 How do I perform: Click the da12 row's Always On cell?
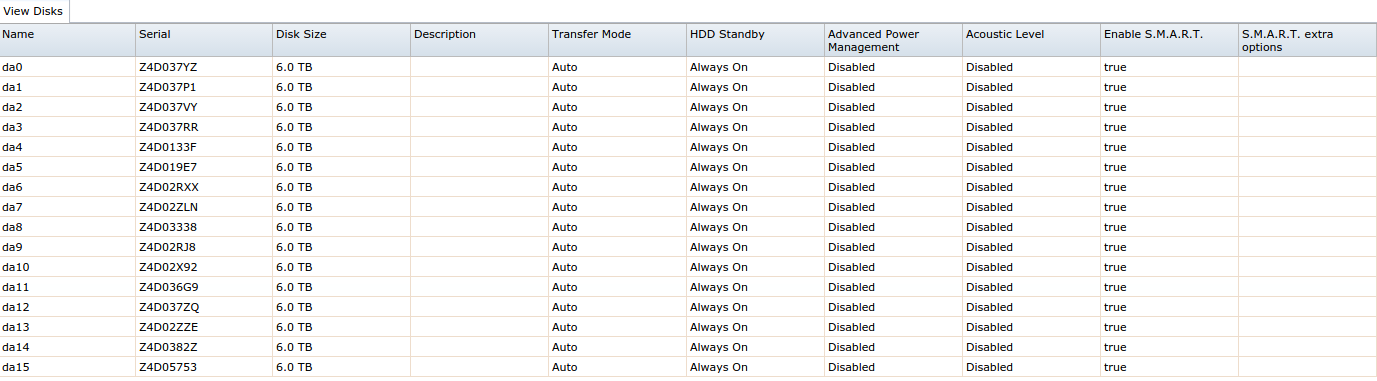coord(719,307)
